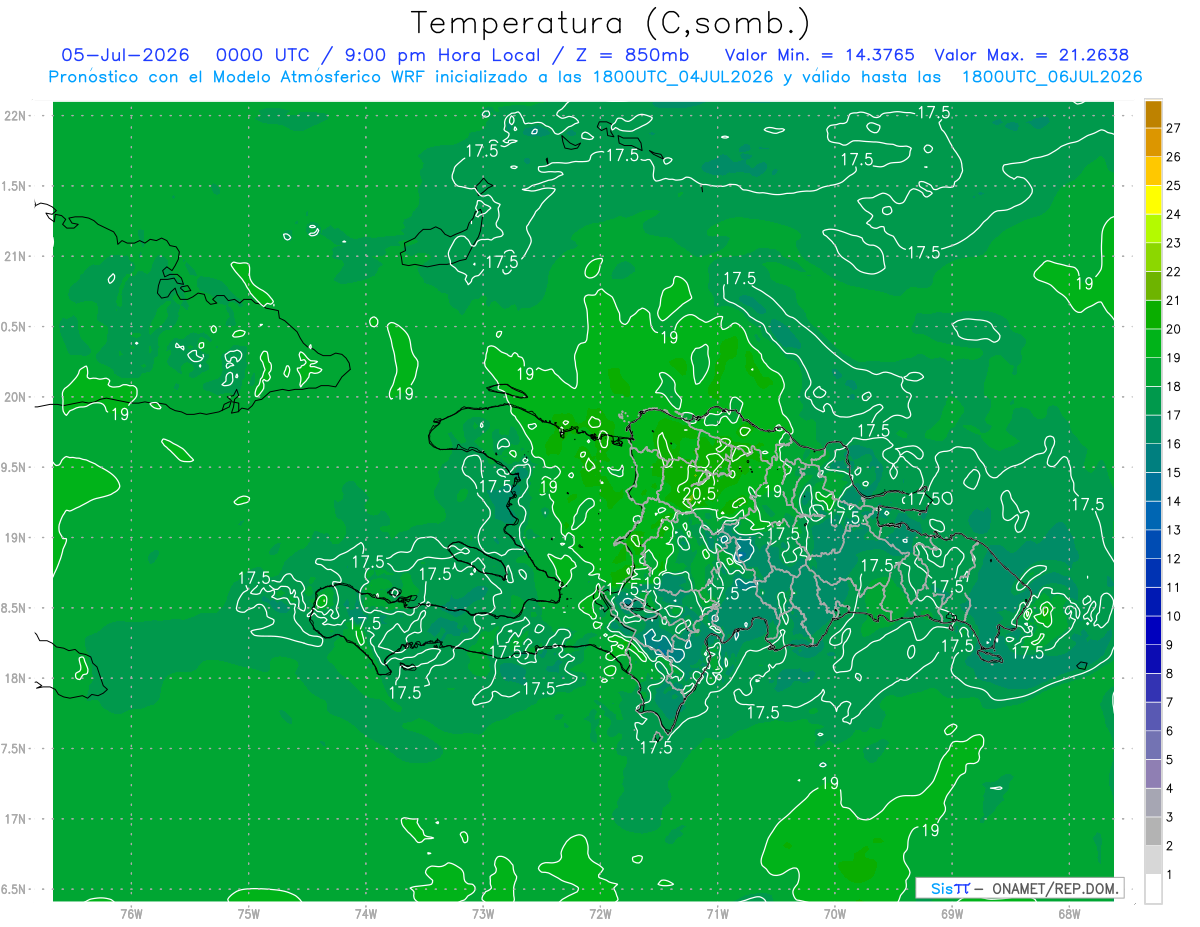Click "Valor Min. = 14.3765" readout
The height and width of the screenshot is (927, 1200).
point(819,55)
